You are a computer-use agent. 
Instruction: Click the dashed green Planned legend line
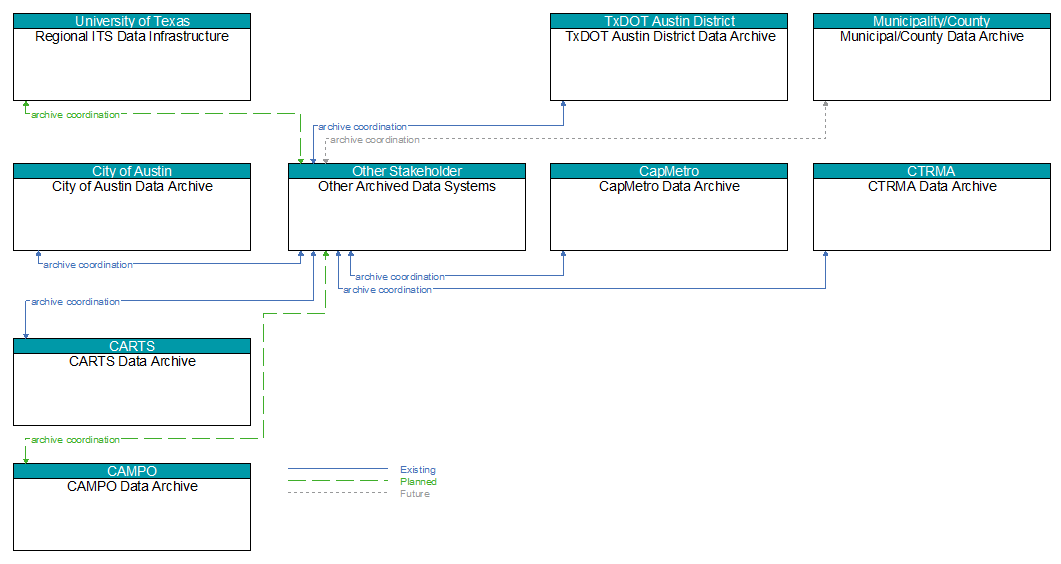pos(338,481)
